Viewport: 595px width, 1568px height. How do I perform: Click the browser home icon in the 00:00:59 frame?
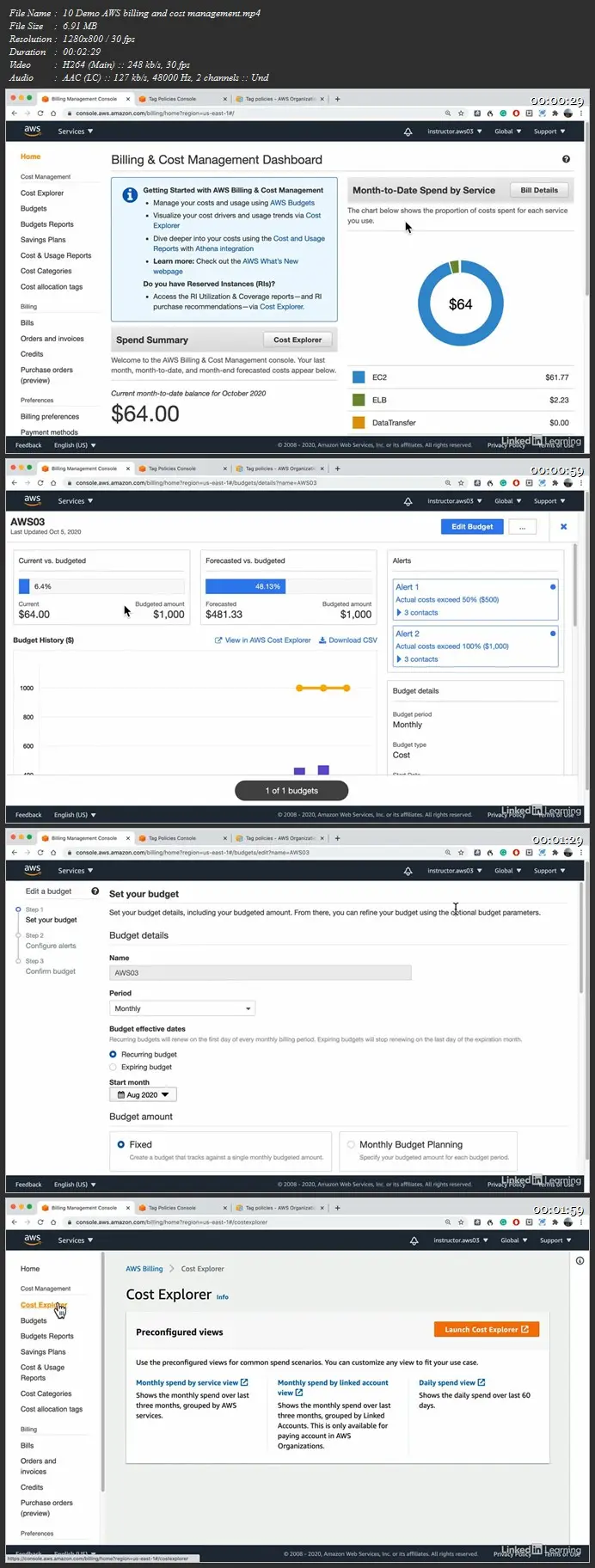tap(53, 482)
